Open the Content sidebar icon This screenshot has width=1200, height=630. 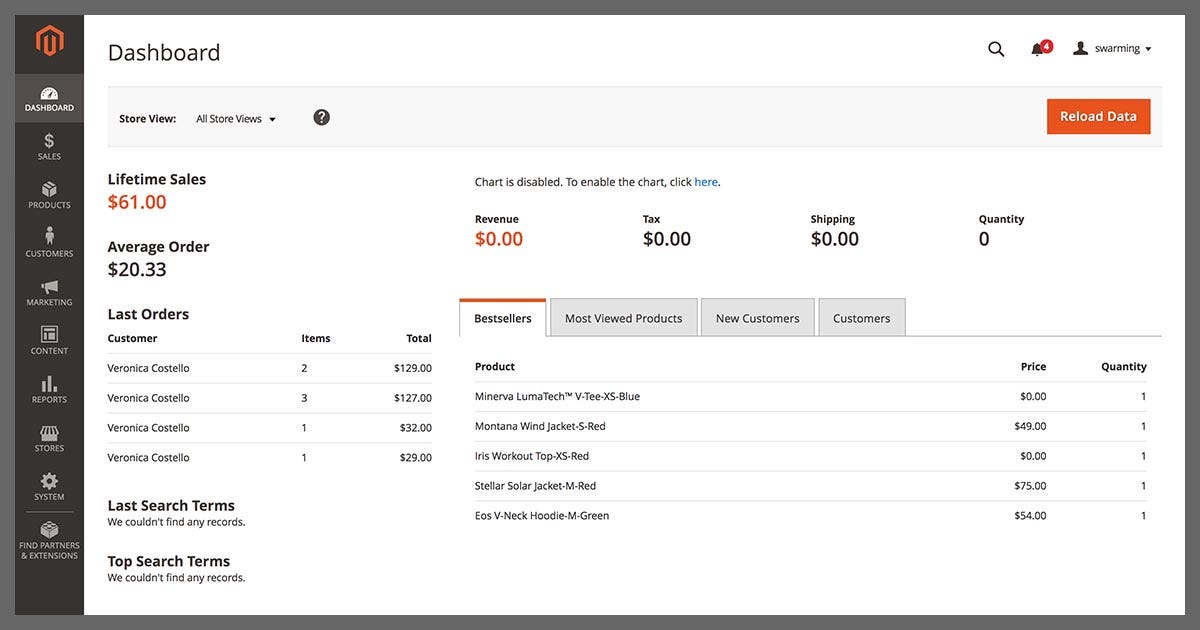[x=49, y=335]
